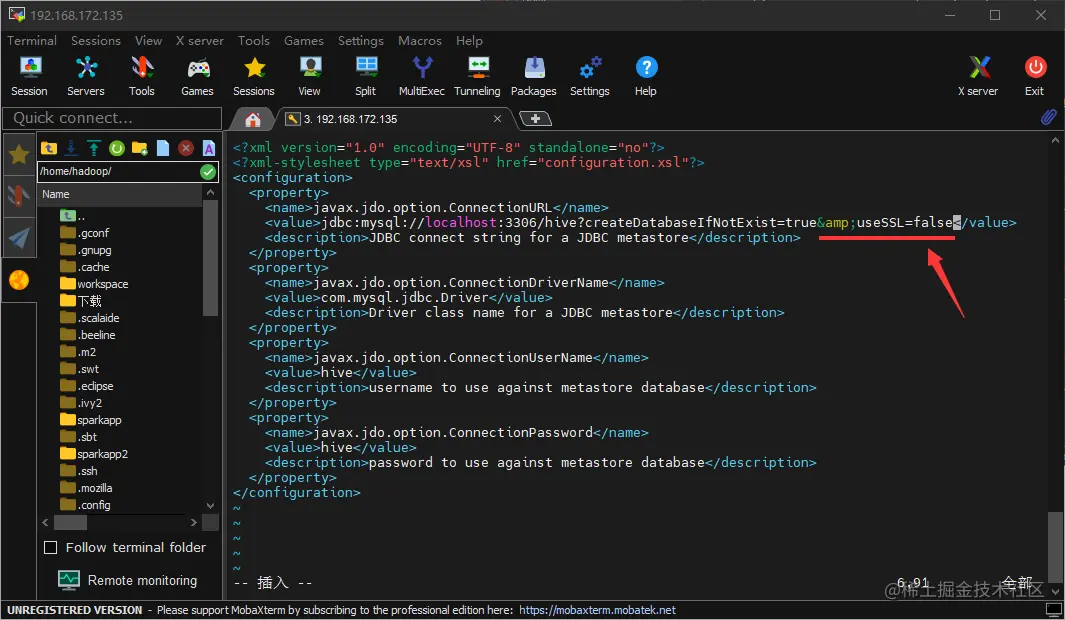
Task: Click the Split terminal toolbar icon
Action: click(x=365, y=76)
